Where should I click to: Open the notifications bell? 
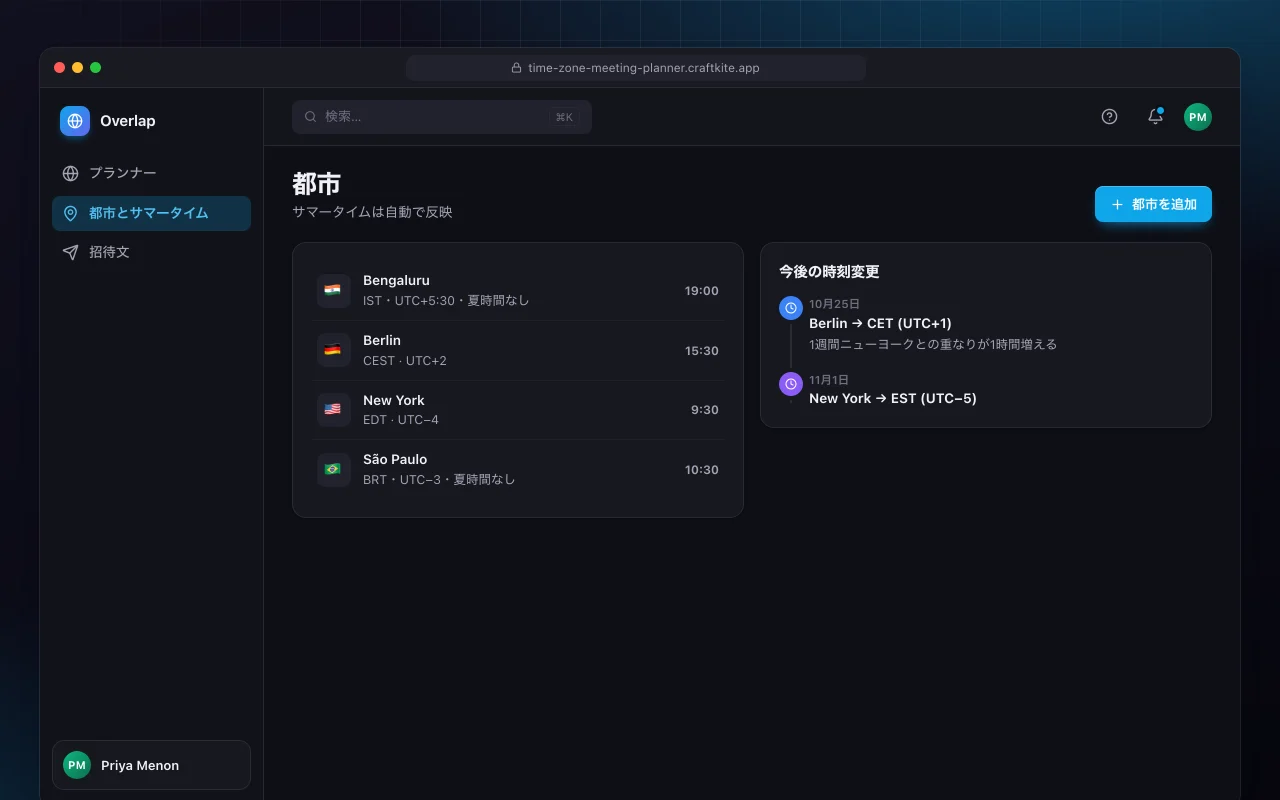pyautogui.click(x=1155, y=117)
